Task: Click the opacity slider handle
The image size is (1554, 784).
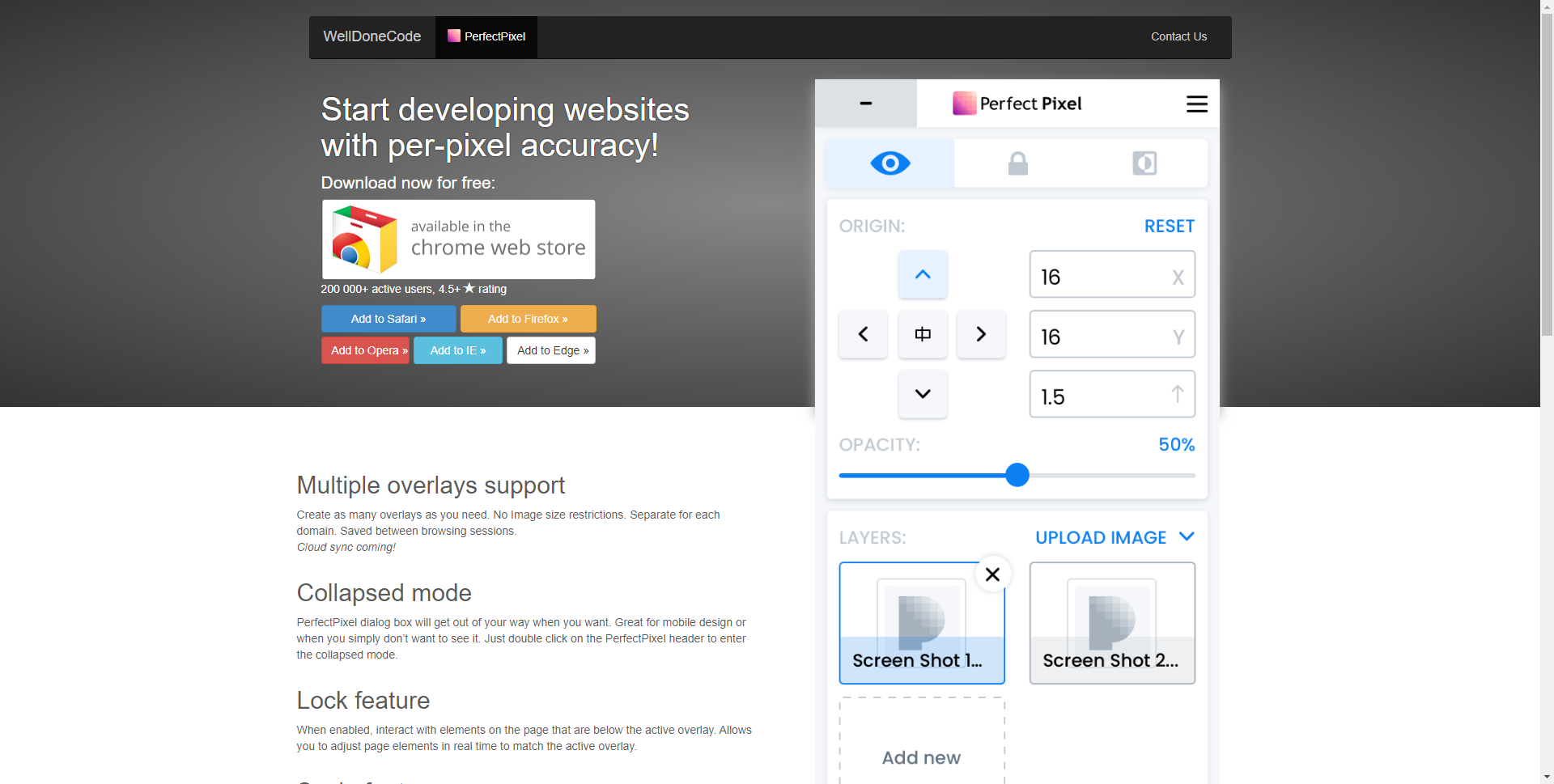Action: tap(1017, 475)
